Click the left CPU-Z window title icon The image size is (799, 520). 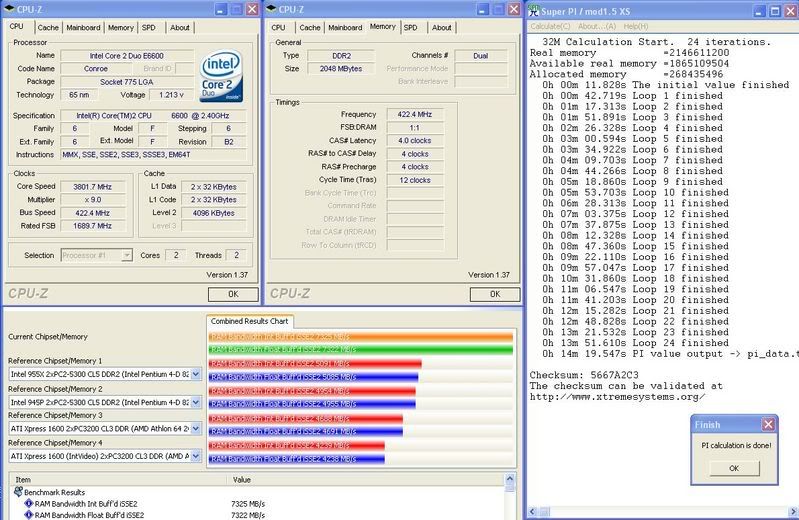tap(9, 9)
